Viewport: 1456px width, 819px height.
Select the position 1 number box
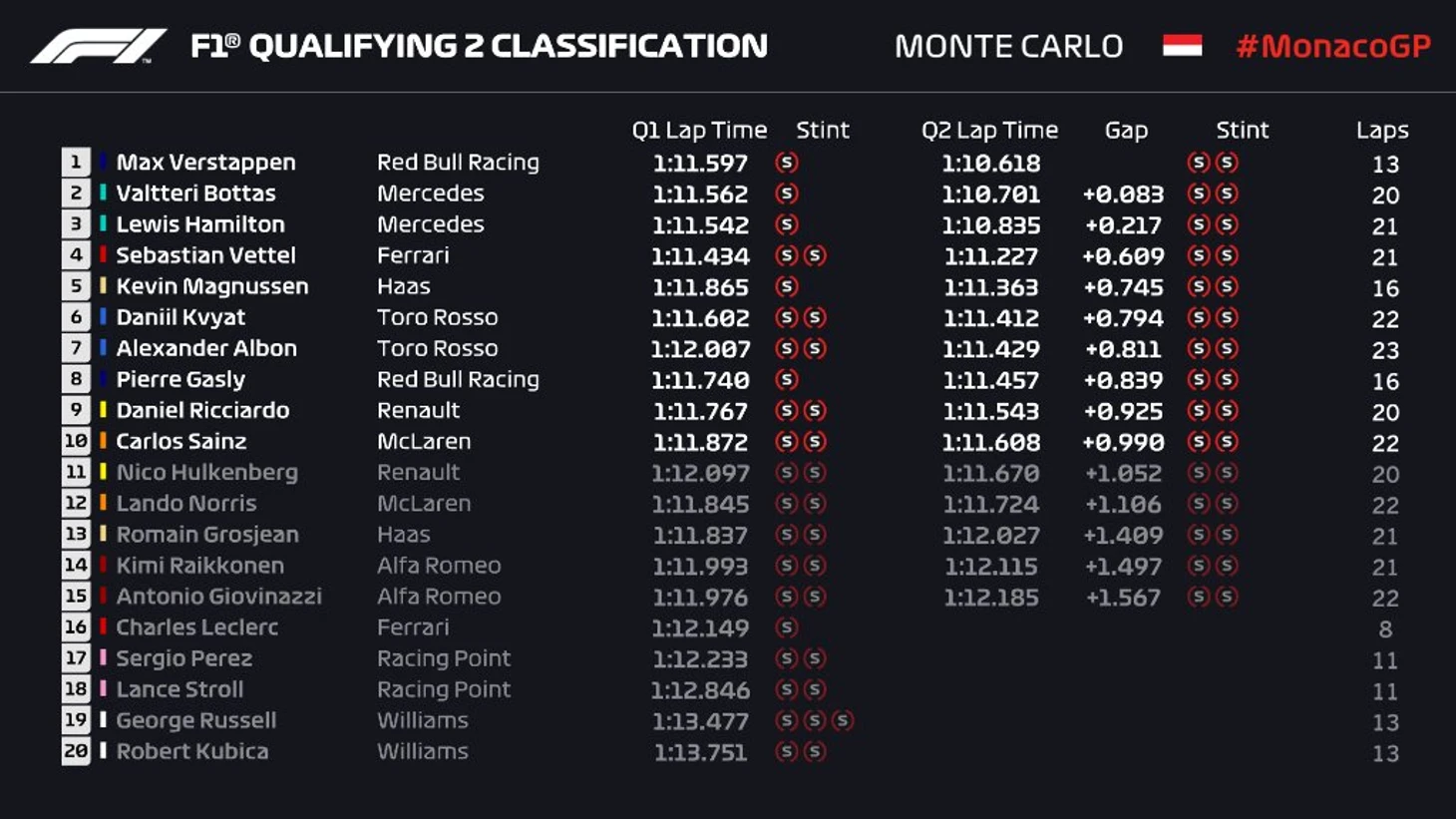point(76,163)
